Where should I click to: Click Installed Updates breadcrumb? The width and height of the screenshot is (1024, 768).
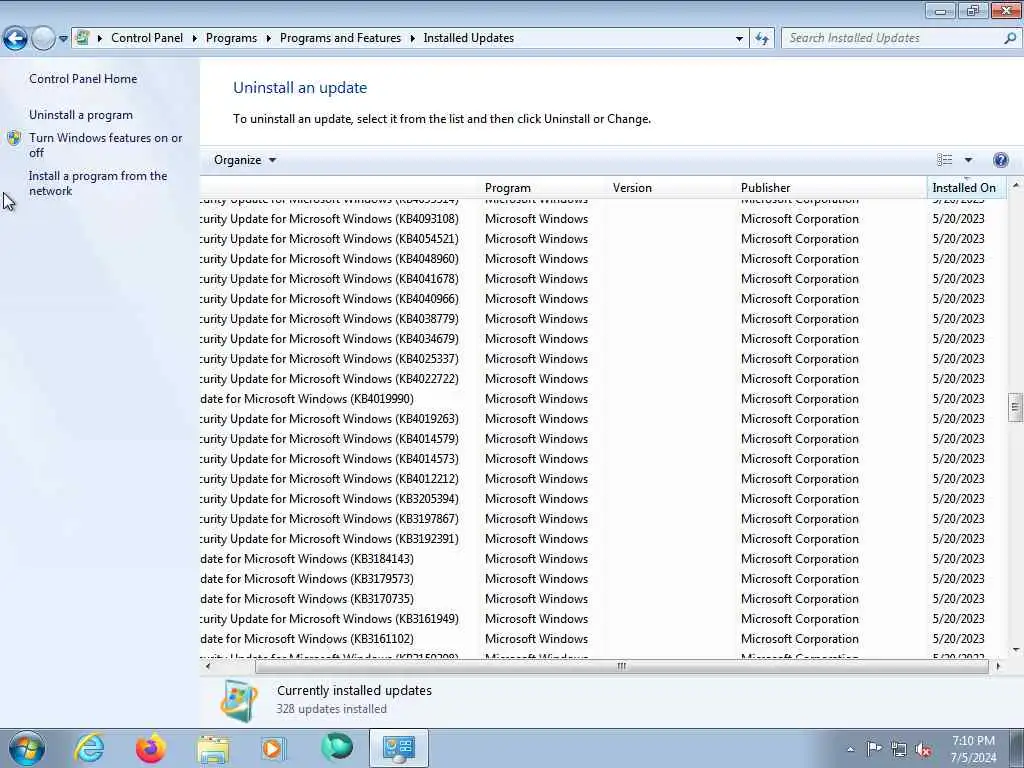(468, 38)
